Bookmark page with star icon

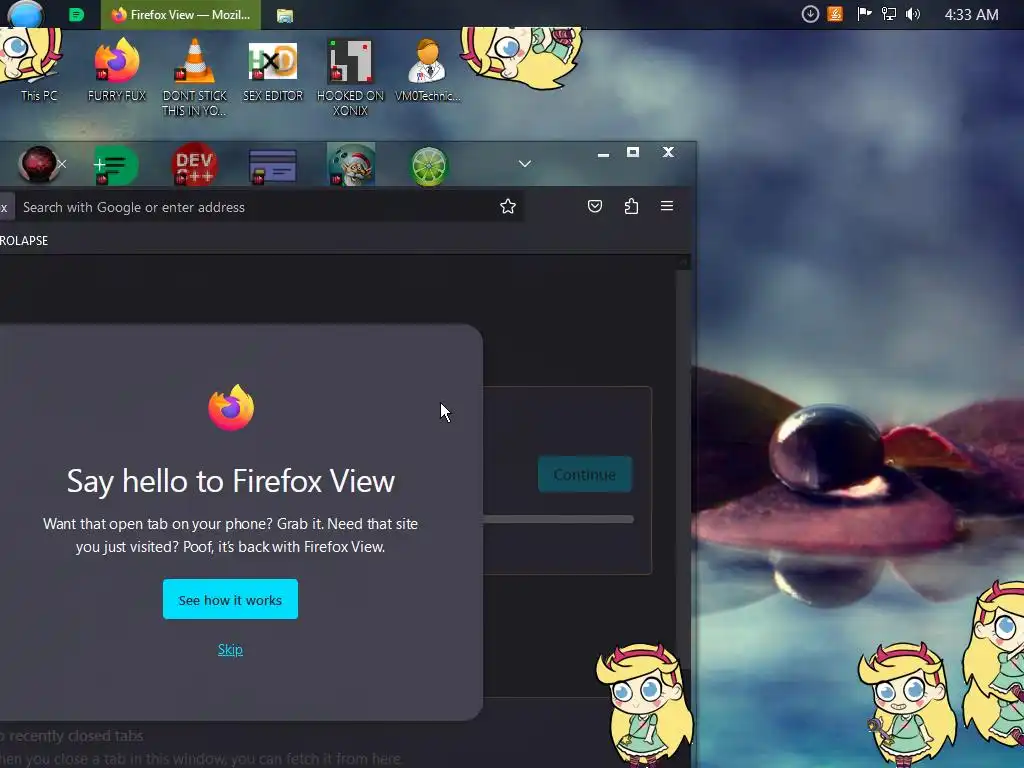(507, 206)
